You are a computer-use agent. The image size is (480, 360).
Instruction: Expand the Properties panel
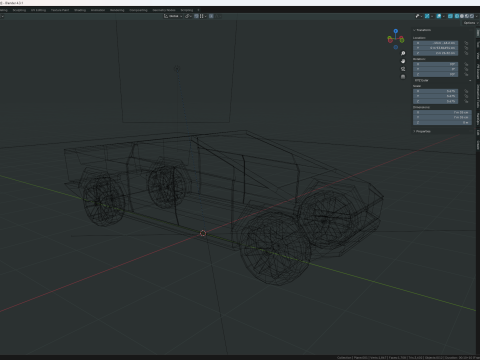coord(422,131)
